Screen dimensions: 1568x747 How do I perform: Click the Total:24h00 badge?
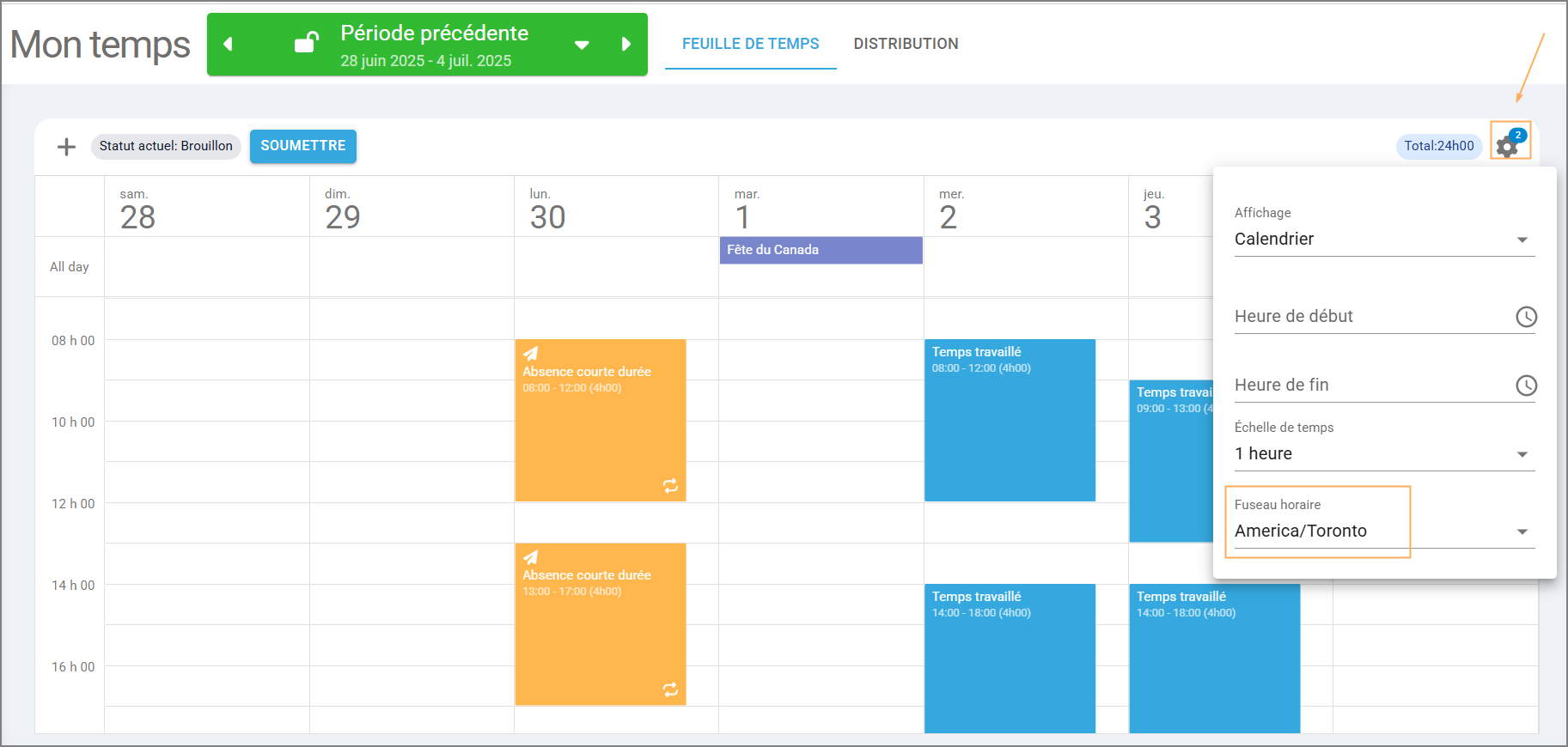1438,146
